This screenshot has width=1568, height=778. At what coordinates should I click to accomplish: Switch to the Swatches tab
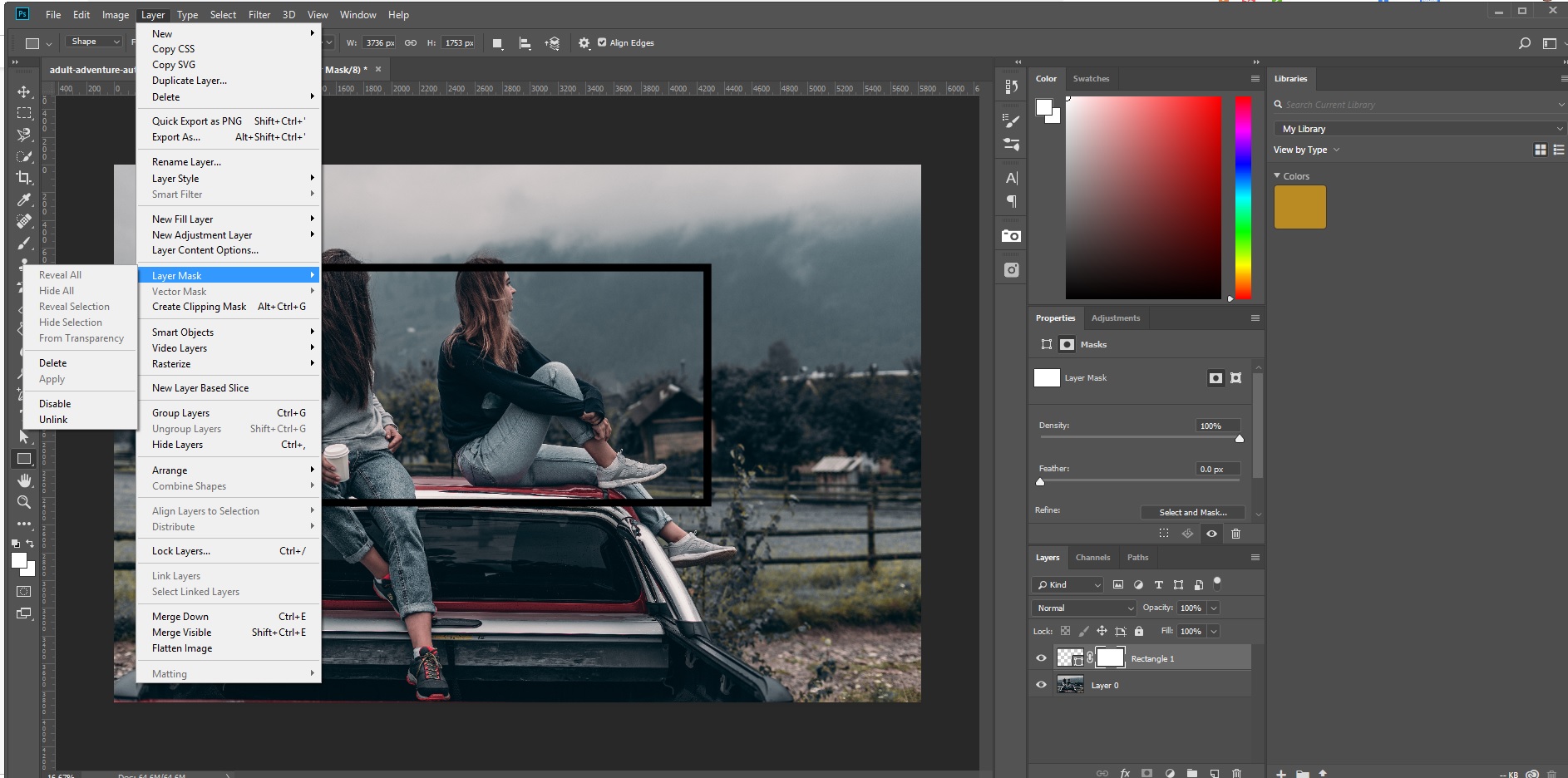tap(1091, 79)
